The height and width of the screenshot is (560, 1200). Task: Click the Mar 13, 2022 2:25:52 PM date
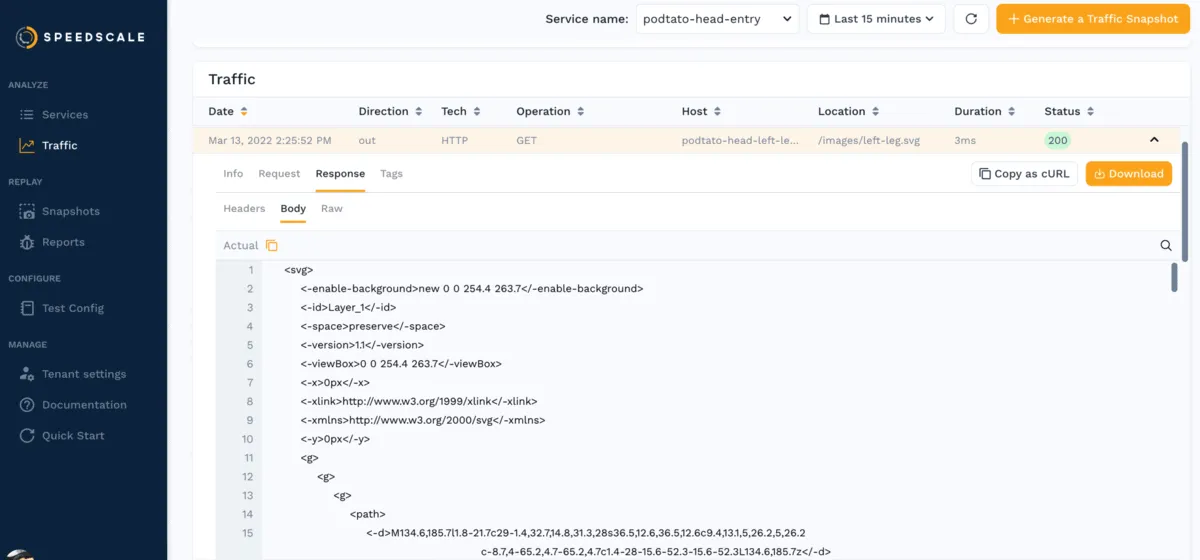[270, 141]
